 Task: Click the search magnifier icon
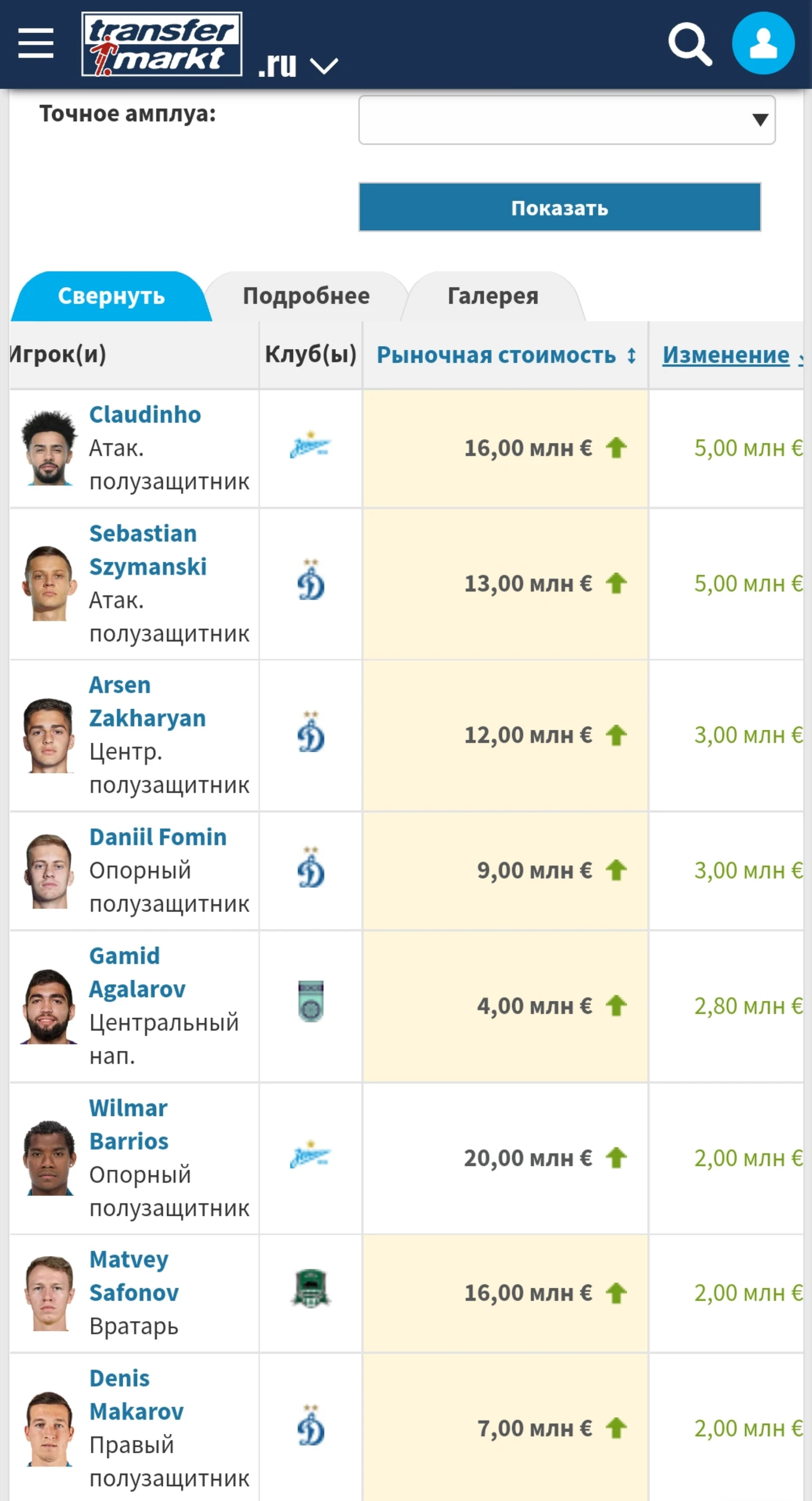(690, 45)
